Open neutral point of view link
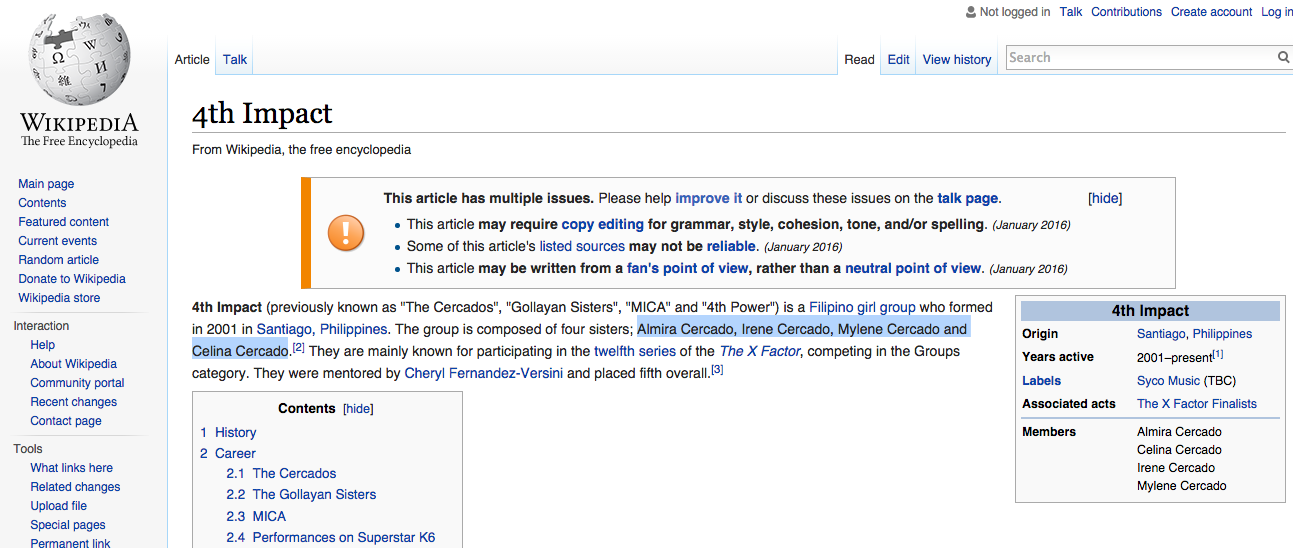Image resolution: width=1293 pixels, height=548 pixels. click(x=913, y=268)
